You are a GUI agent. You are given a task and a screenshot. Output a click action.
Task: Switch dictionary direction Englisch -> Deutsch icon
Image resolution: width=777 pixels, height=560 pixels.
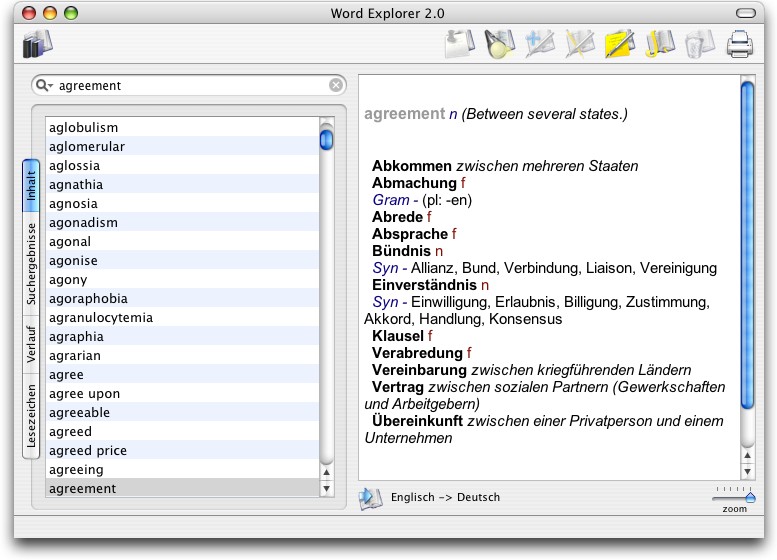pyautogui.click(x=370, y=497)
